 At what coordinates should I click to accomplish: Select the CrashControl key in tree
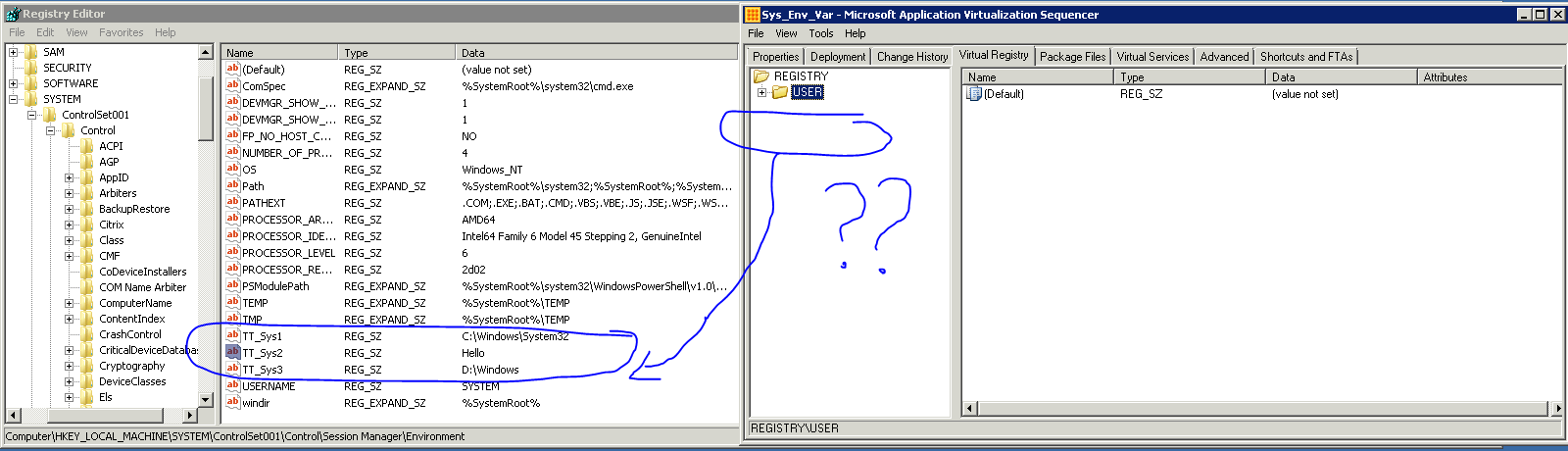(x=129, y=334)
